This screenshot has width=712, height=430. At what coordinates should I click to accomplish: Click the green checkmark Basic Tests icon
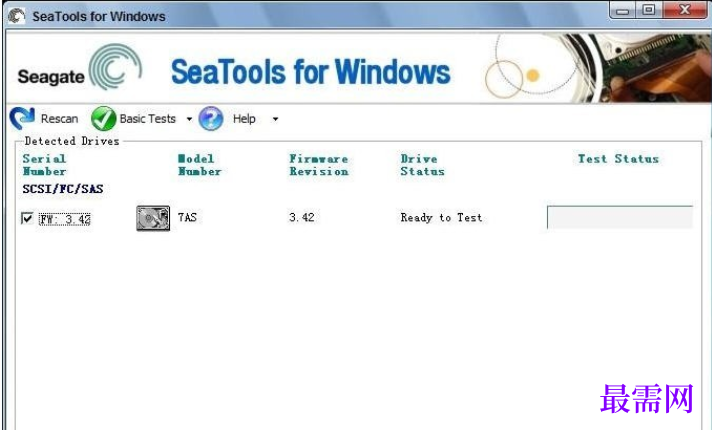(x=103, y=119)
